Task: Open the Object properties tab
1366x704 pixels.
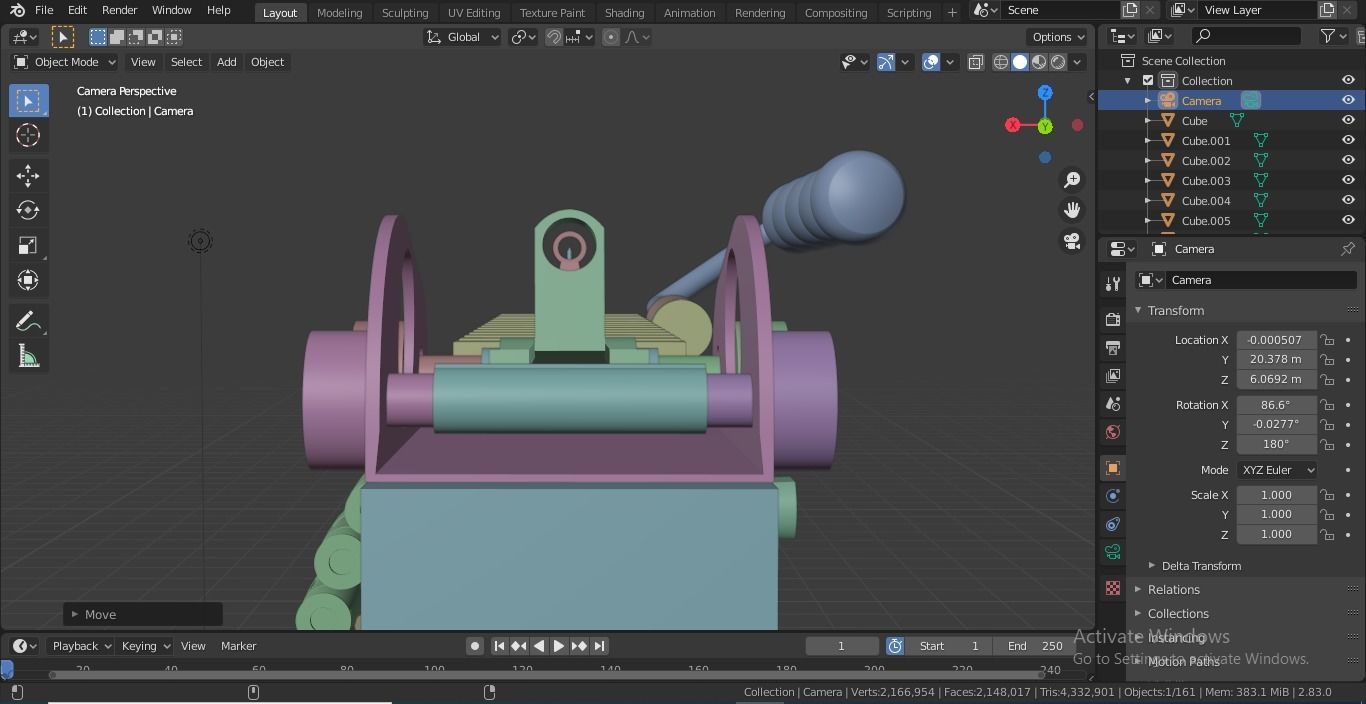Action: [x=1113, y=468]
